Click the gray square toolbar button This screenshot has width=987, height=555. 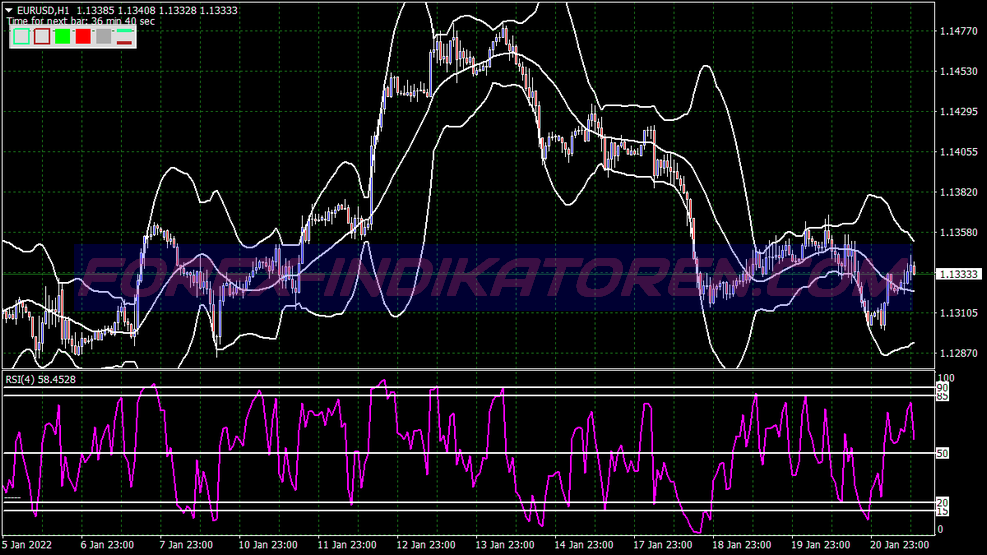103,37
